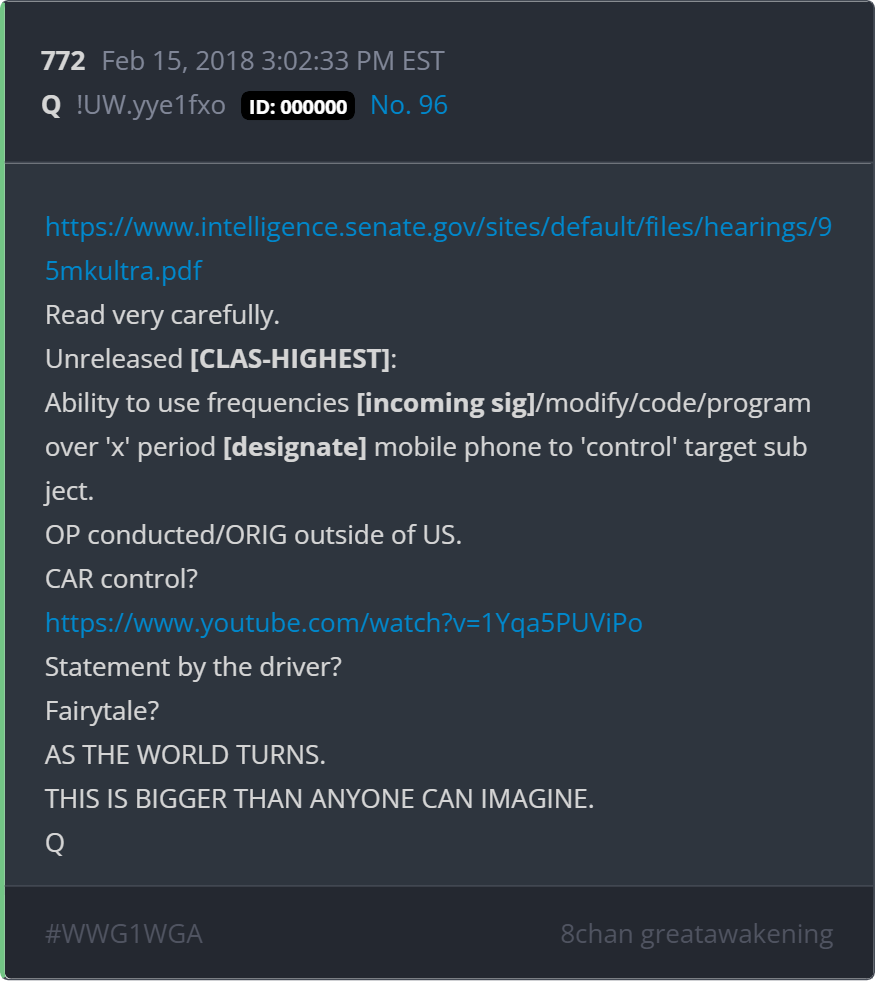The width and height of the screenshot is (876, 982).
Task: Click the Q signature at post end
Action: pos(55,843)
